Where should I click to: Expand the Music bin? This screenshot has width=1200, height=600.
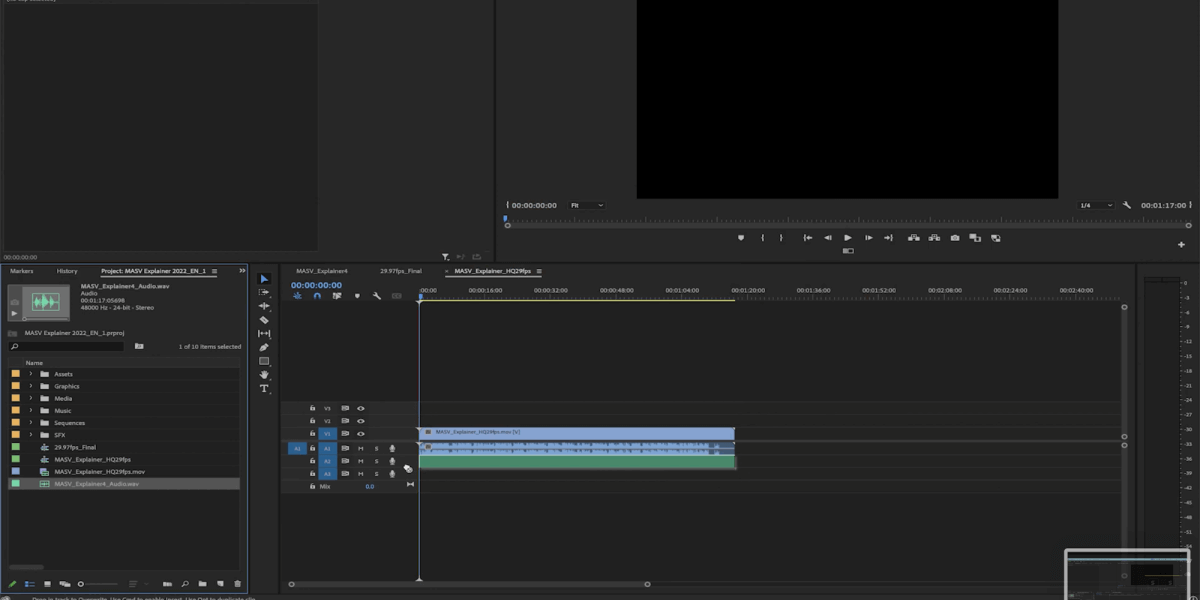[31, 410]
